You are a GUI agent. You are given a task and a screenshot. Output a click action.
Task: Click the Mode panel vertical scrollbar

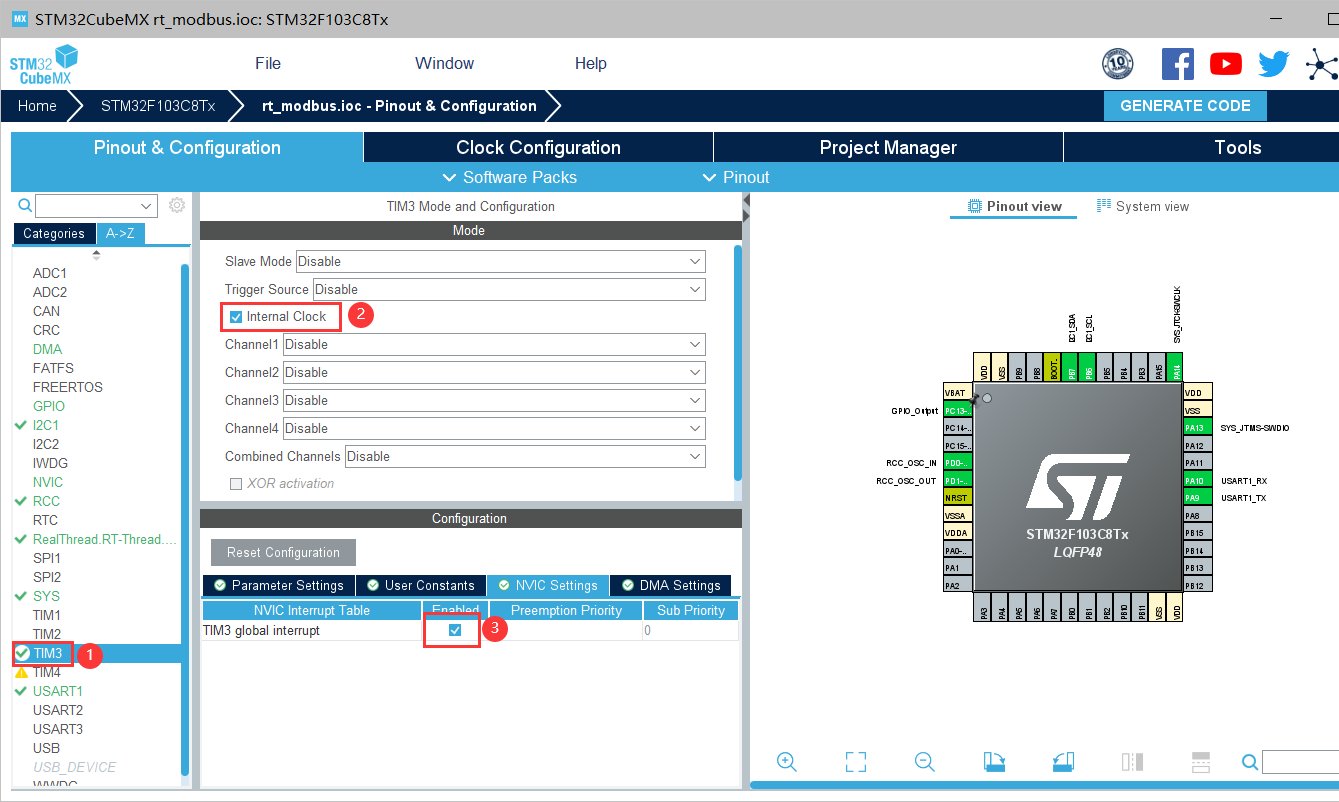click(738, 362)
